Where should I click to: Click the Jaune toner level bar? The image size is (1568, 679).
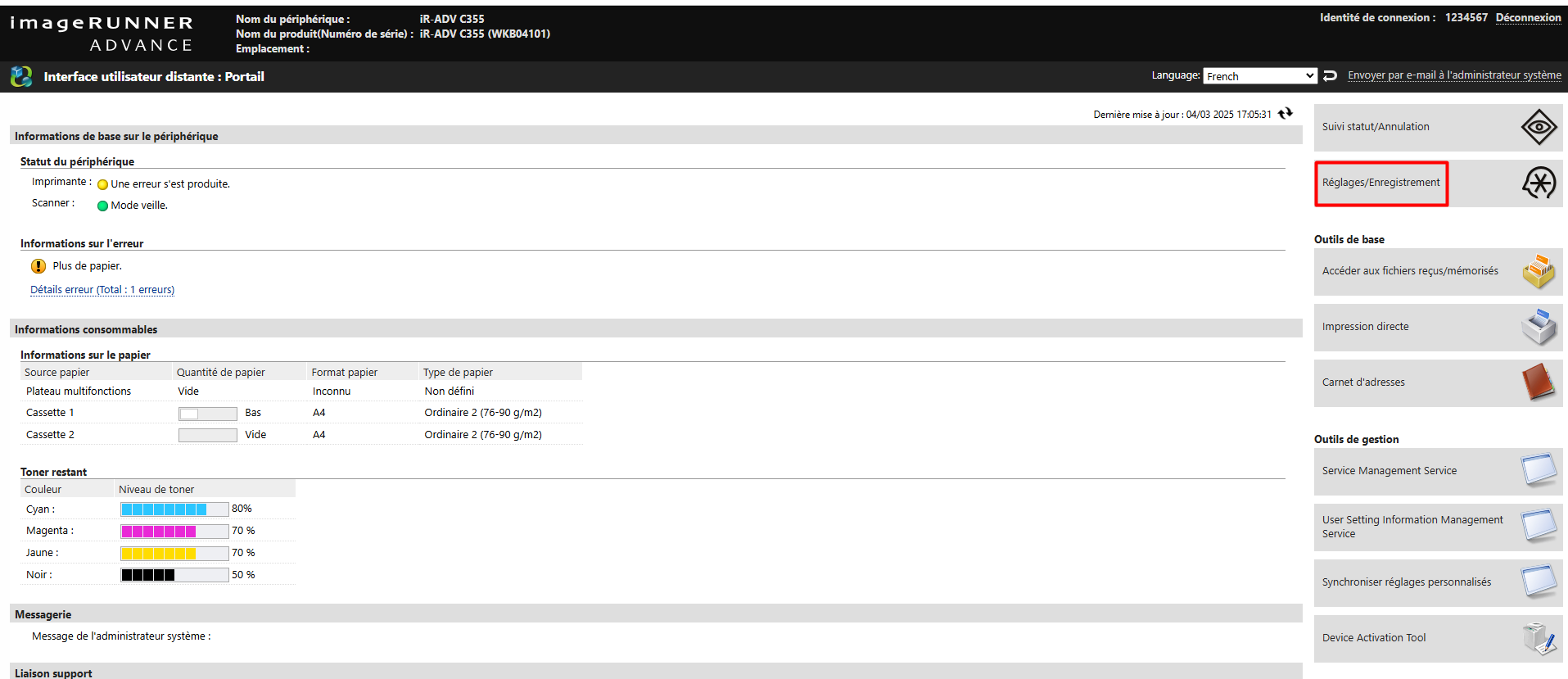click(x=174, y=554)
